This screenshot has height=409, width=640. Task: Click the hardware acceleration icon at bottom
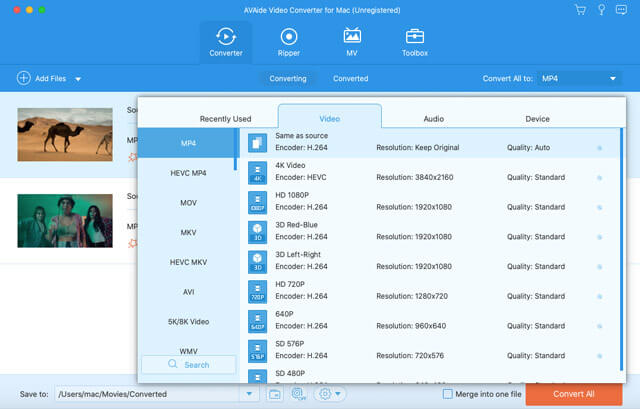pyautogui.click(x=298, y=394)
